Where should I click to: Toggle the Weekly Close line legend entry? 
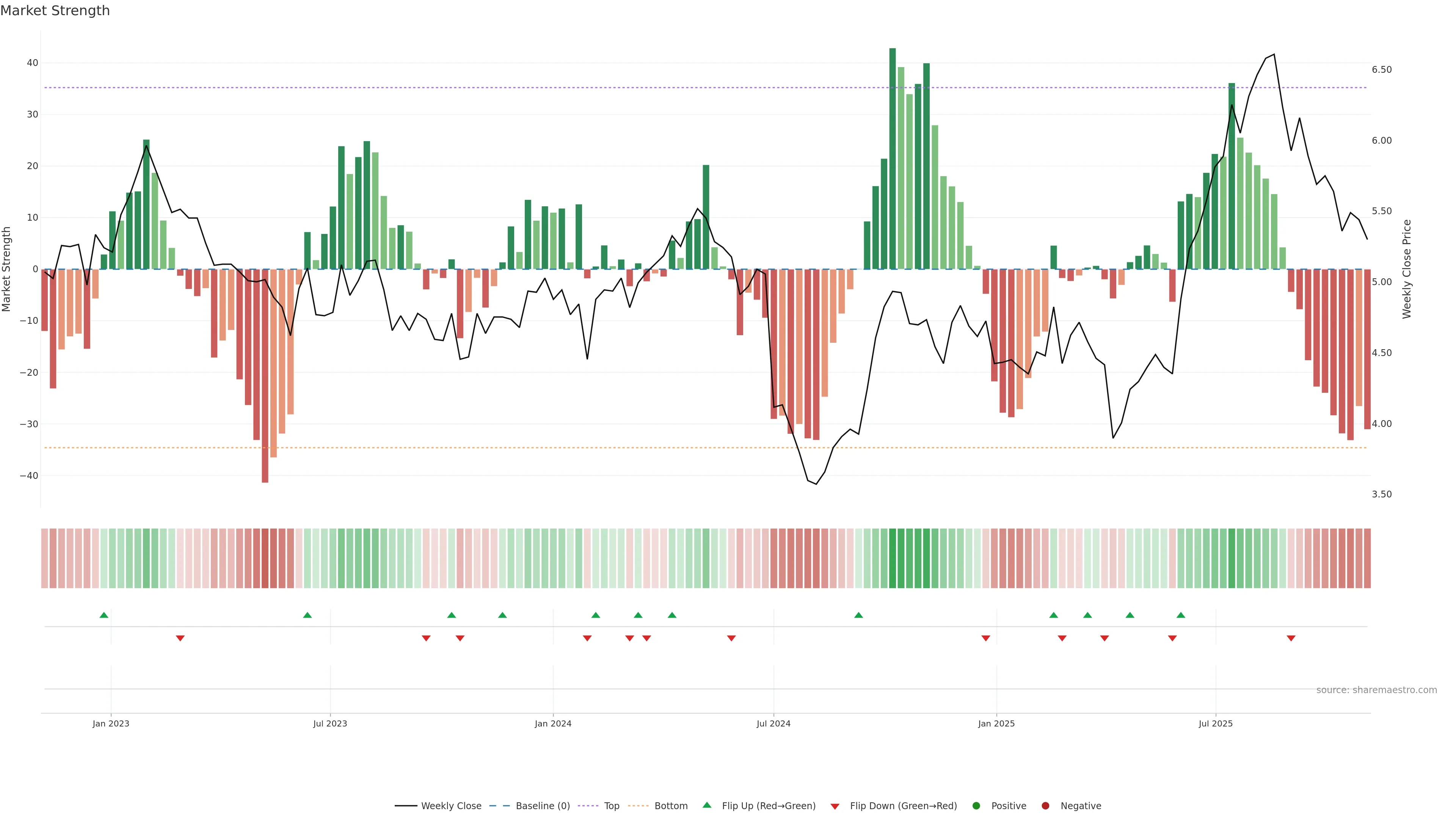tap(438, 805)
